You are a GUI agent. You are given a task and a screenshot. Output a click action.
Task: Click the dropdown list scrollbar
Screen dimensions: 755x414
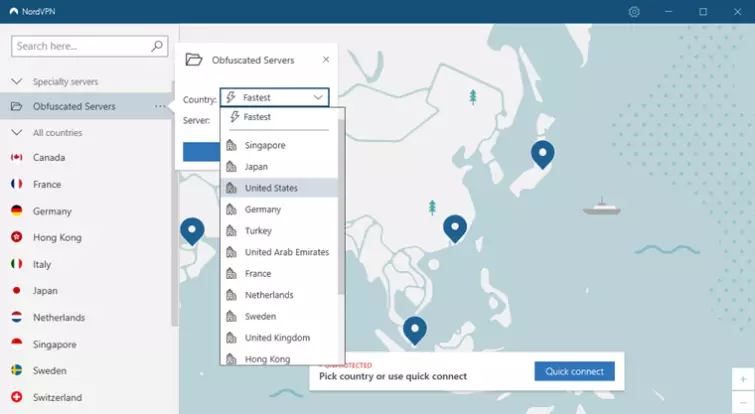point(341,207)
